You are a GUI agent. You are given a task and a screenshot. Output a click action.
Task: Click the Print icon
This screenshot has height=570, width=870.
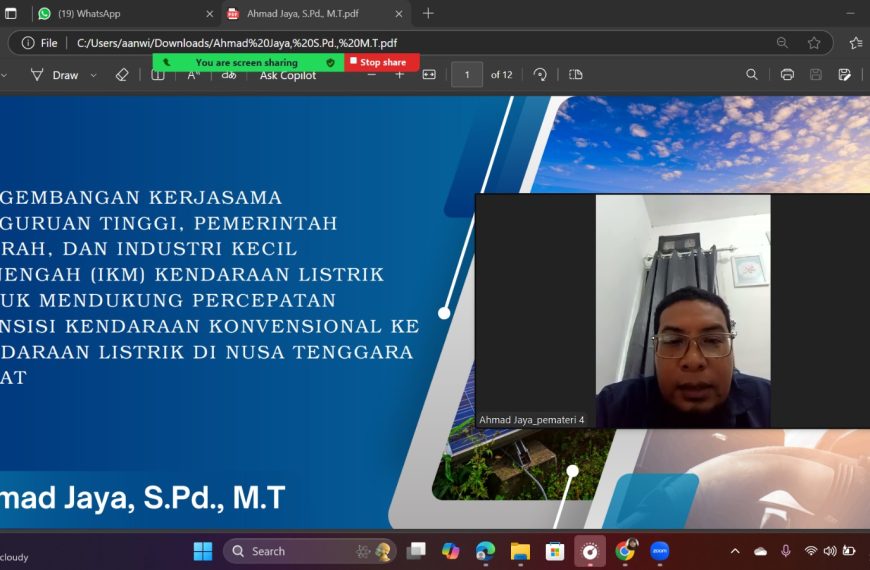[x=787, y=74]
